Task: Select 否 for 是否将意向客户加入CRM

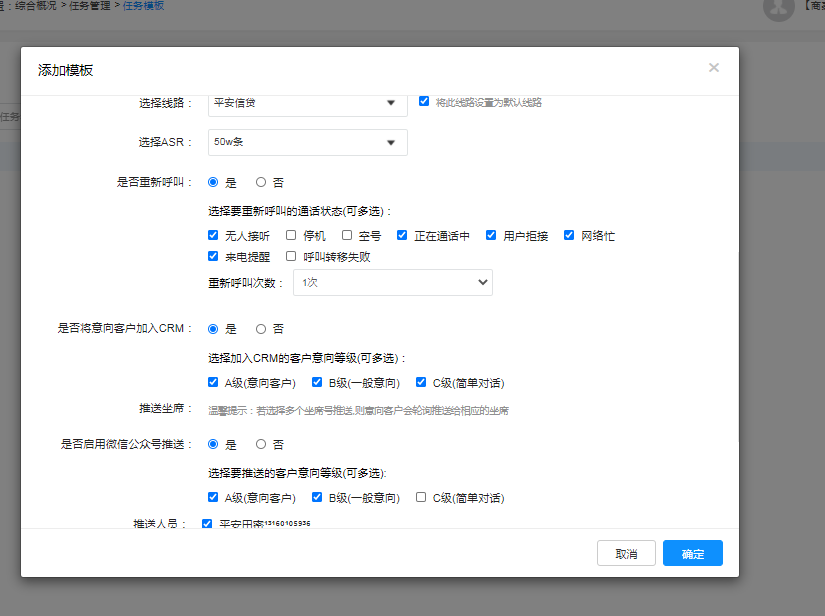Action: 261,329
